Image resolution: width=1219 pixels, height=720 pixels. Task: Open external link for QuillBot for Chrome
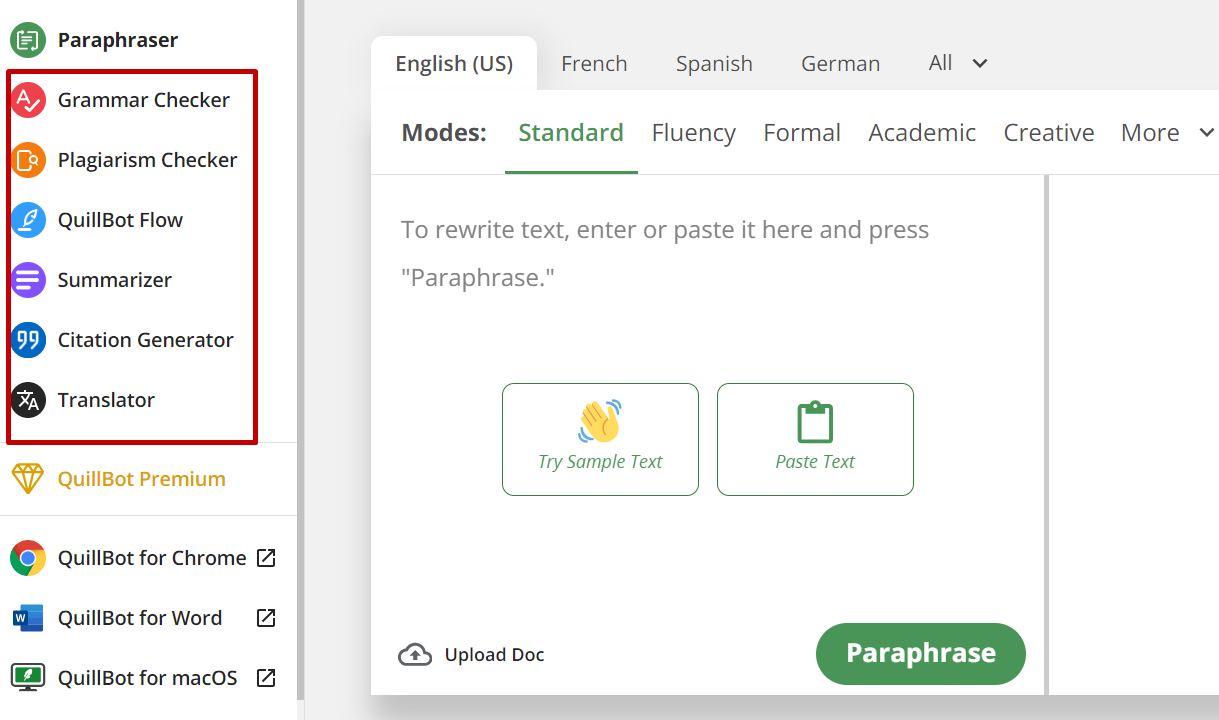click(266, 558)
